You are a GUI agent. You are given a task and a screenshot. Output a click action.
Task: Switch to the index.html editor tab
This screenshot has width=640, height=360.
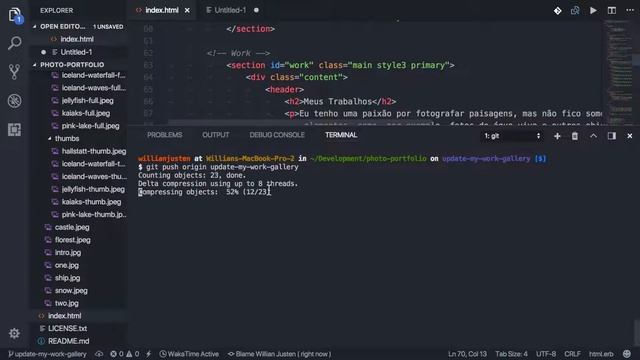[162, 10]
